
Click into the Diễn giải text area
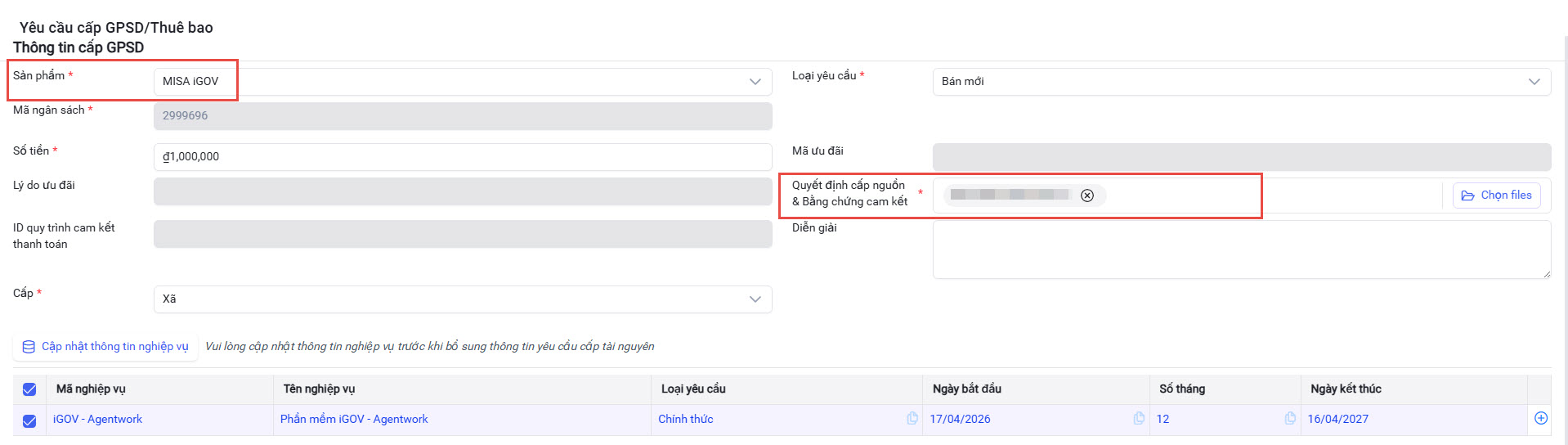[x=1241, y=249]
